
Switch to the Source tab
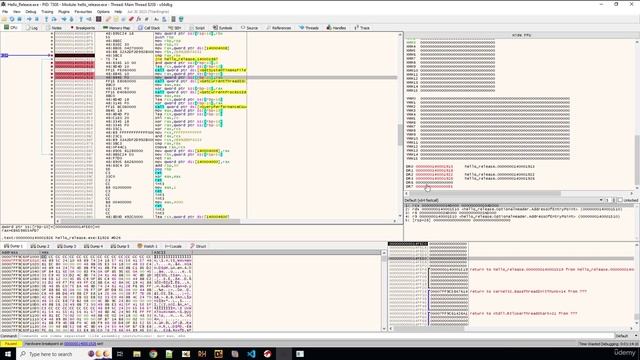tap(249, 28)
